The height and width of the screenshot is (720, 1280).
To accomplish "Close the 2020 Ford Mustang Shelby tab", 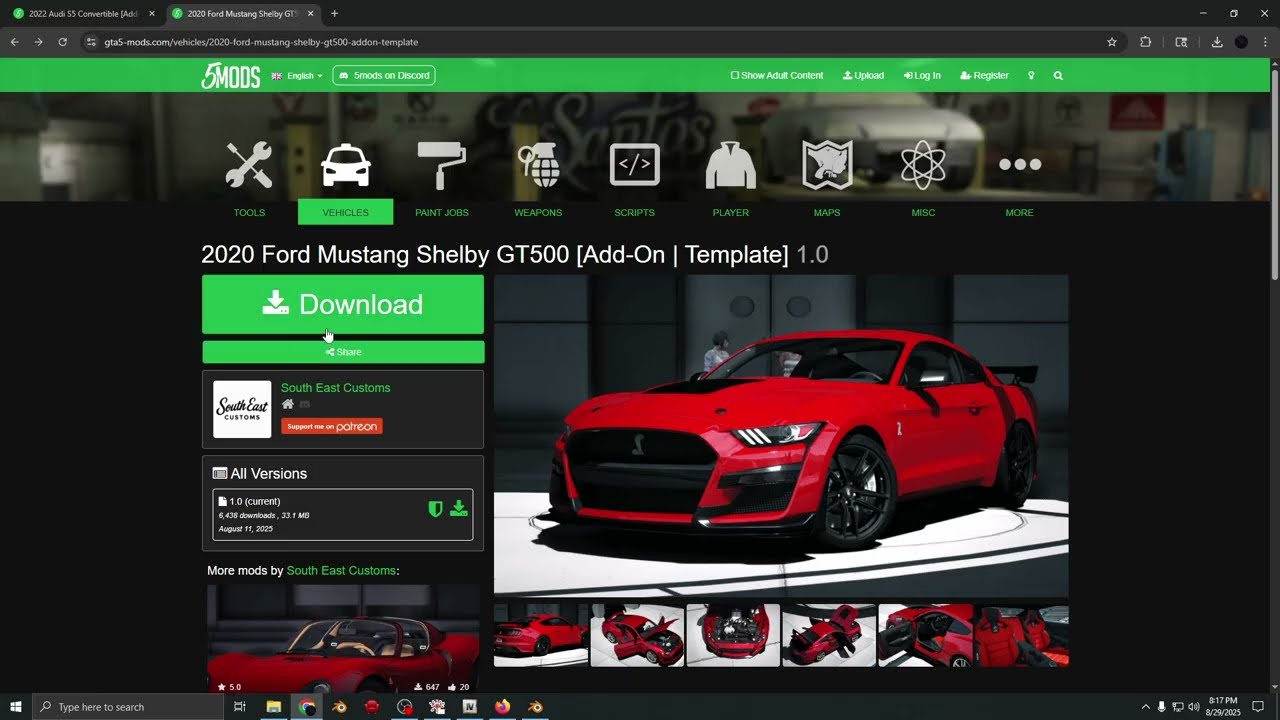I will coord(310,14).
